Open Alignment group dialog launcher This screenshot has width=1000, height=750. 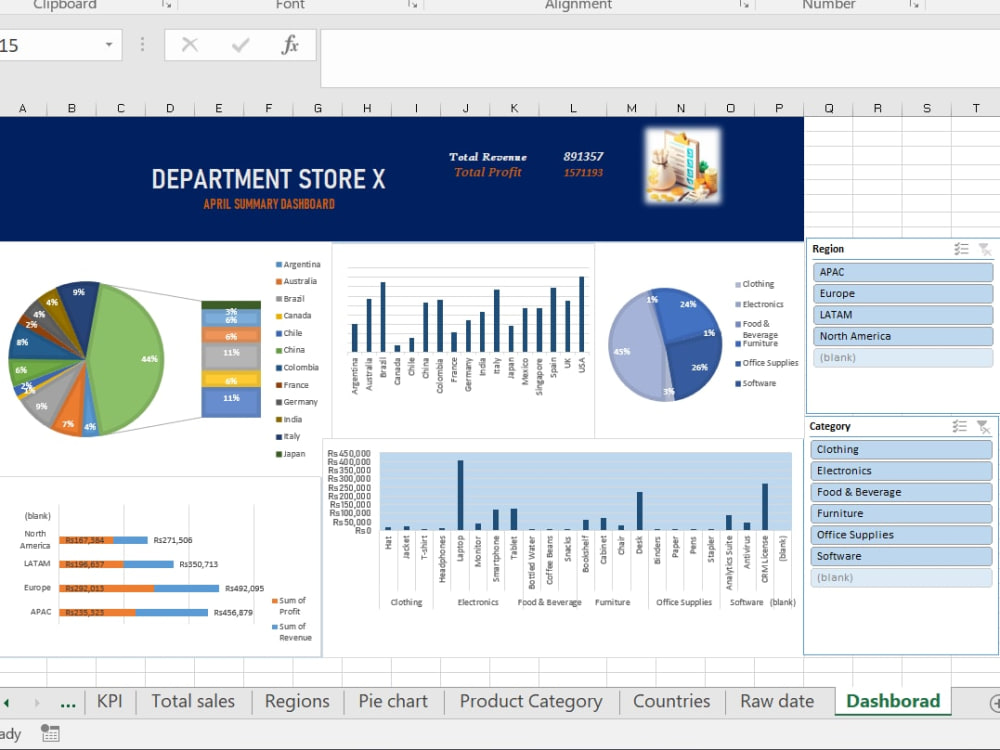[744, 4]
